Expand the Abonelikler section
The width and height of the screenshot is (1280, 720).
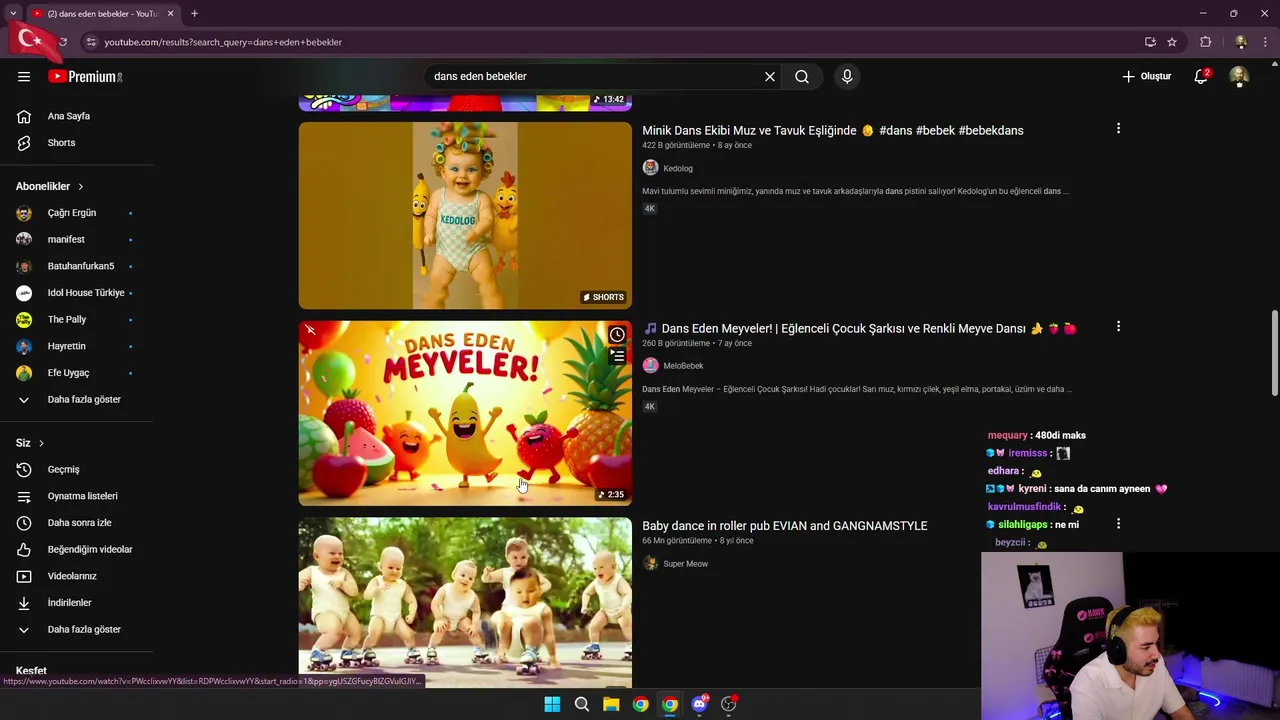coord(50,186)
